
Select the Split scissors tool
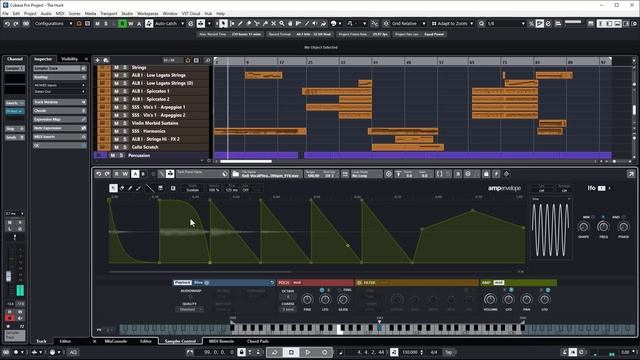click(x=257, y=24)
